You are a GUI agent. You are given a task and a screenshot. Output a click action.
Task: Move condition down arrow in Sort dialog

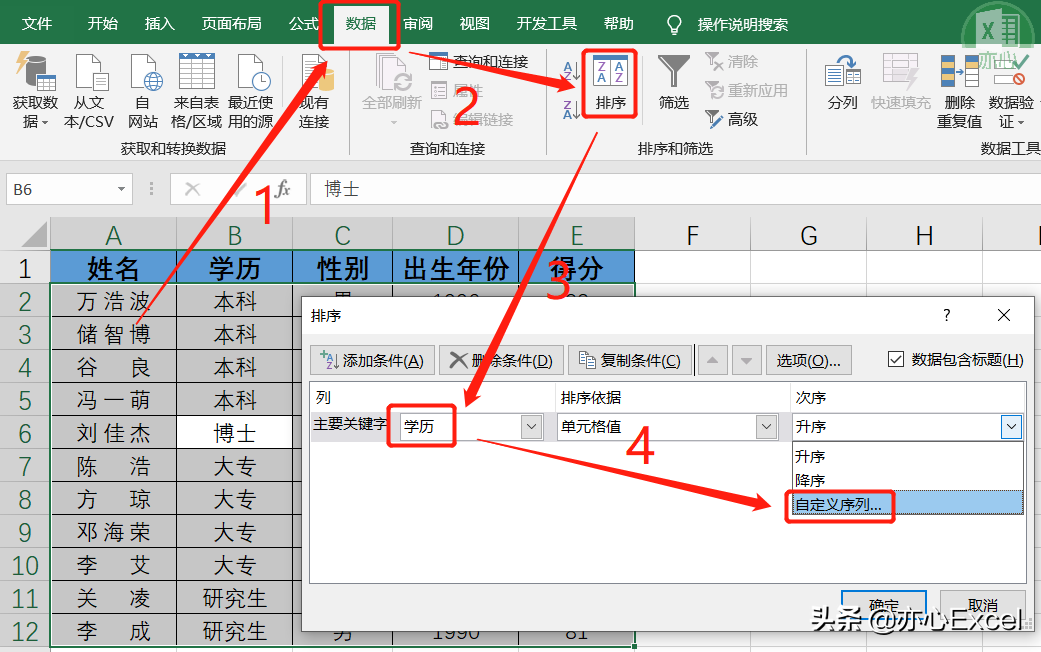point(746,361)
